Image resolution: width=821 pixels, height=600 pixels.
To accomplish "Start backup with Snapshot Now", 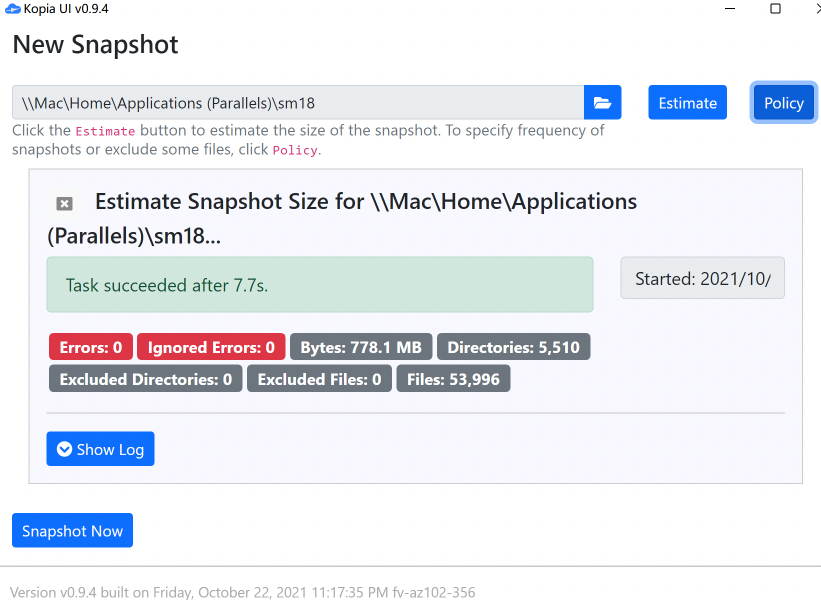I will point(72,531).
